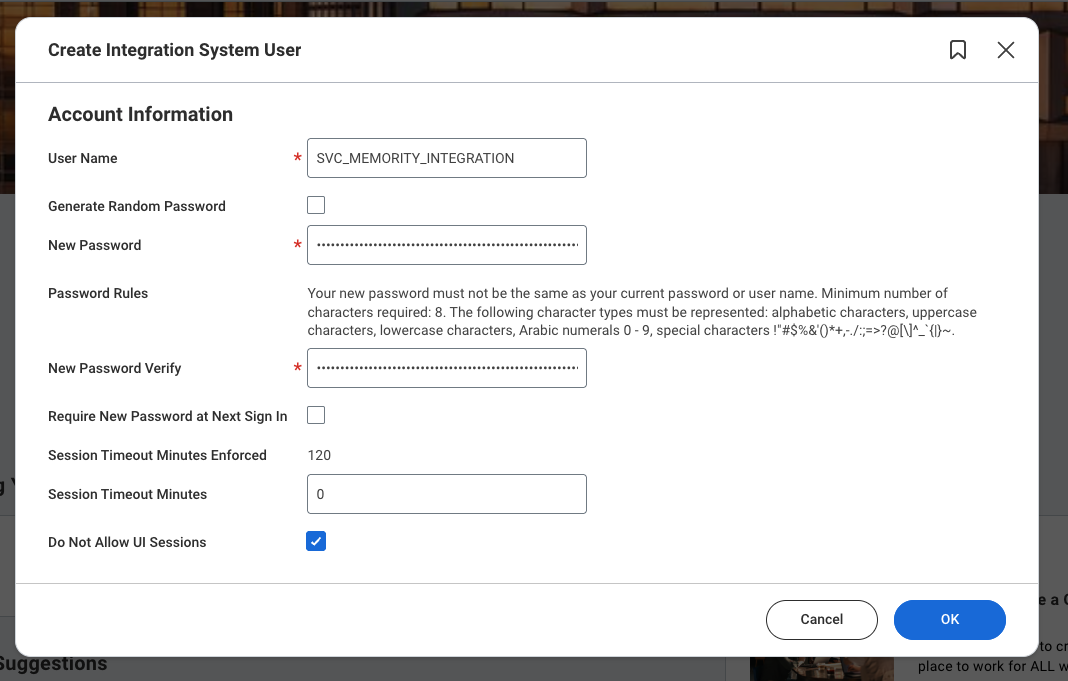Image resolution: width=1068 pixels, height=681 pixels.
Task: Tick Require New Password at Next Sign In
Action: click(316, 415)
